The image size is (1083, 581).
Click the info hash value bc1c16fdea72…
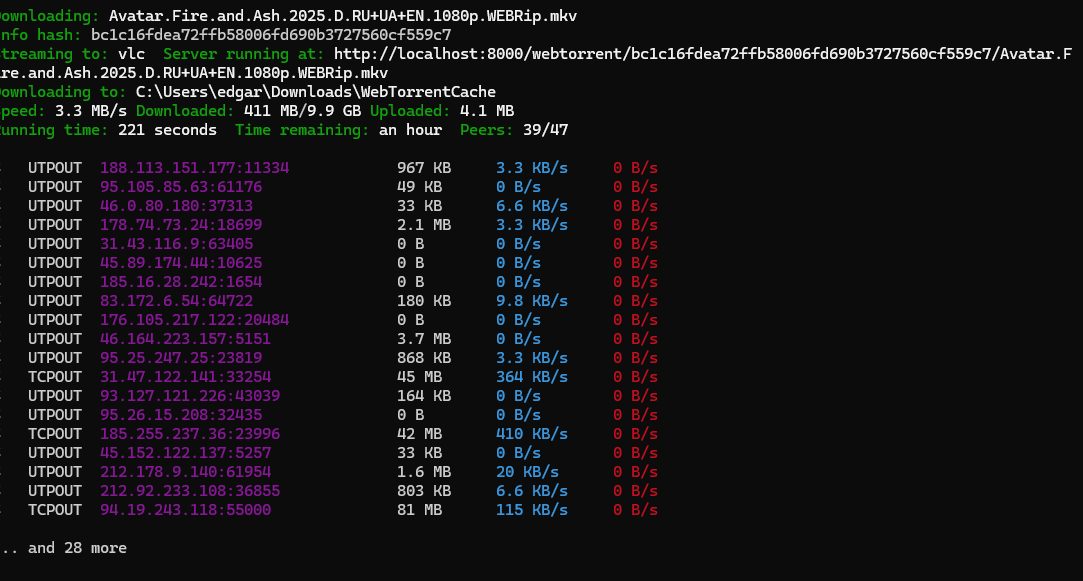tap(271, 35)
